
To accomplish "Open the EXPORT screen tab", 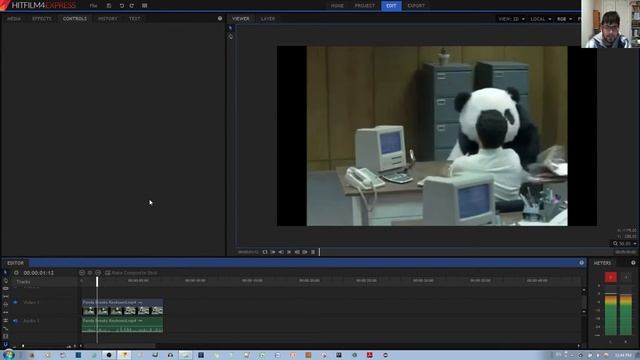I will pyautogui.click(x=416, y=6).
